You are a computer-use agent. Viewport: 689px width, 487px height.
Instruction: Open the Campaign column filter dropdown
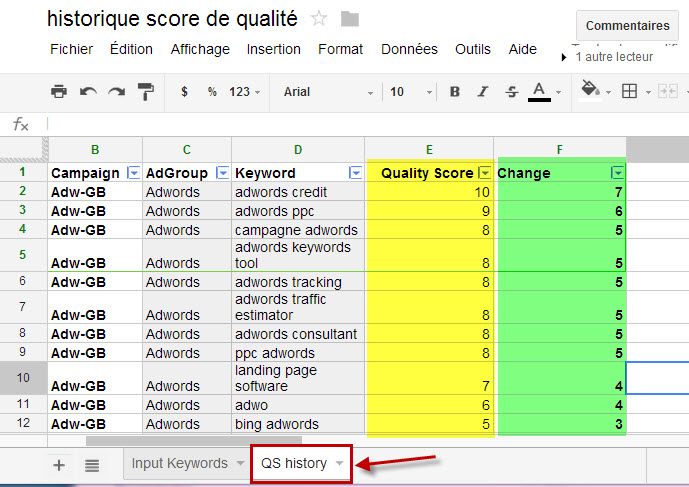click(133, 173)
